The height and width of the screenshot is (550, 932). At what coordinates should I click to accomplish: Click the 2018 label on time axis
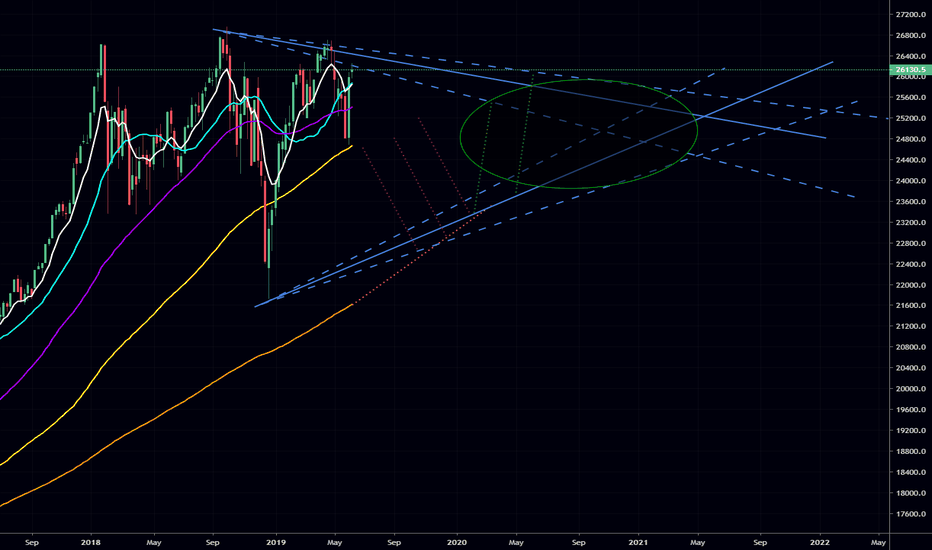click(90, 542)
